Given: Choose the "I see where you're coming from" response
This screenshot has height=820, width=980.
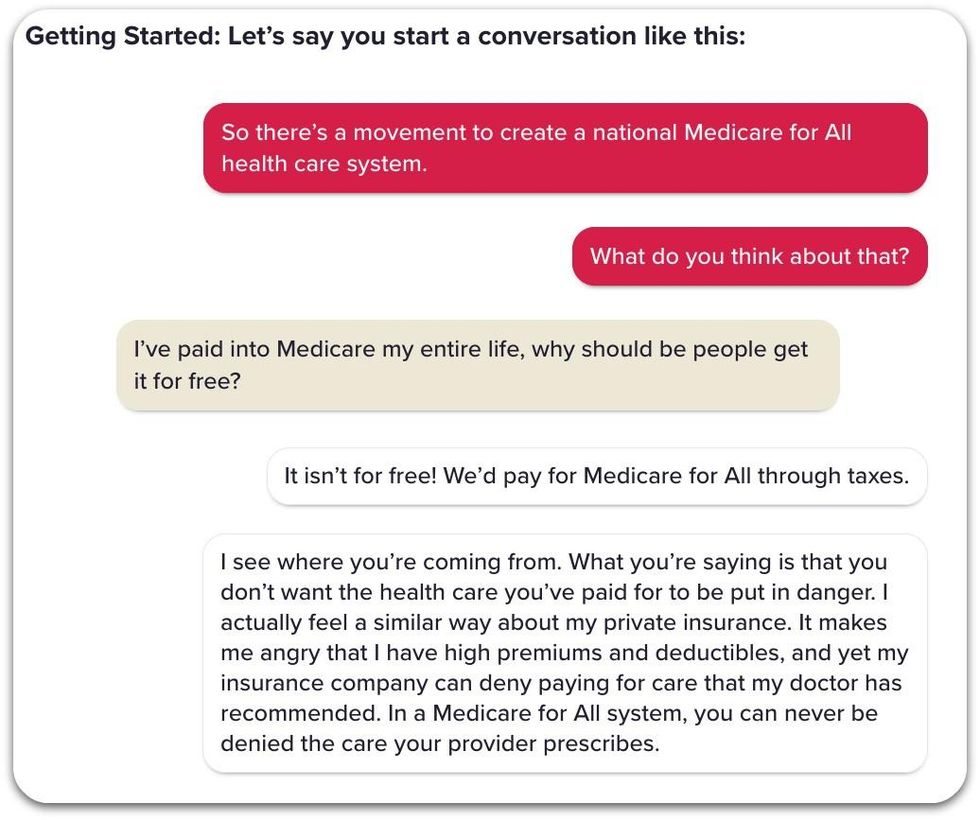Looking at the screenshot, I should pyautogui.click(x=564, y=652).
